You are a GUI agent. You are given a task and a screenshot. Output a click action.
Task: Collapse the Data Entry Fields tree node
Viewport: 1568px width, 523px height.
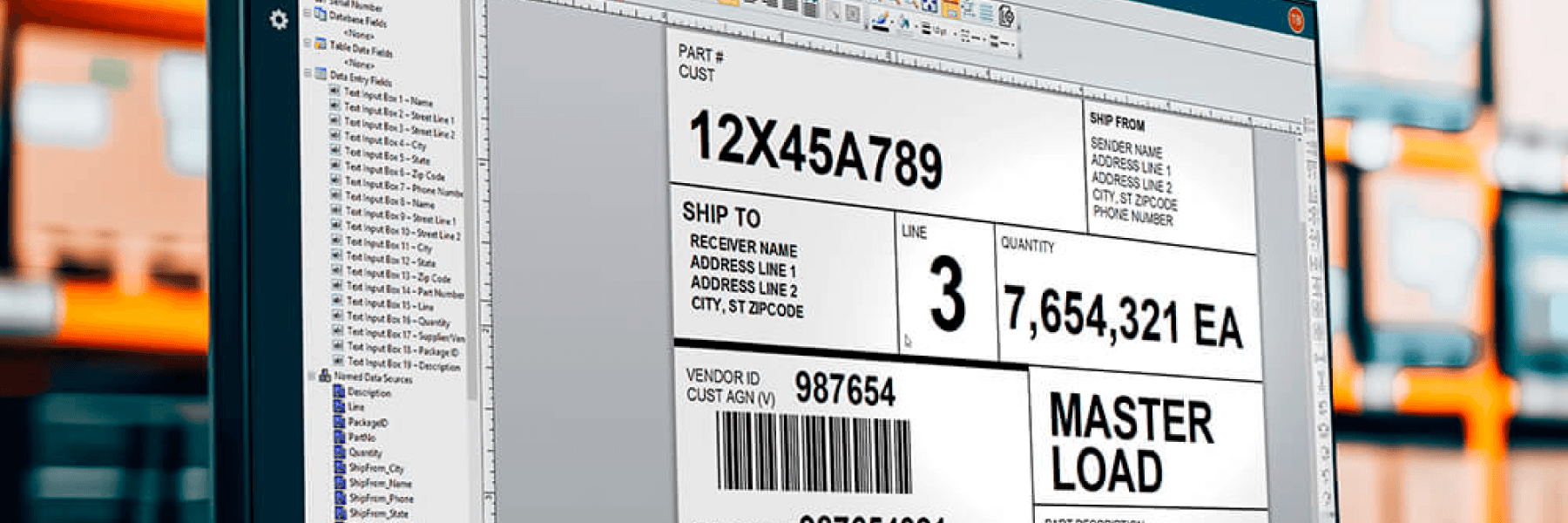(x=308, y=73)
